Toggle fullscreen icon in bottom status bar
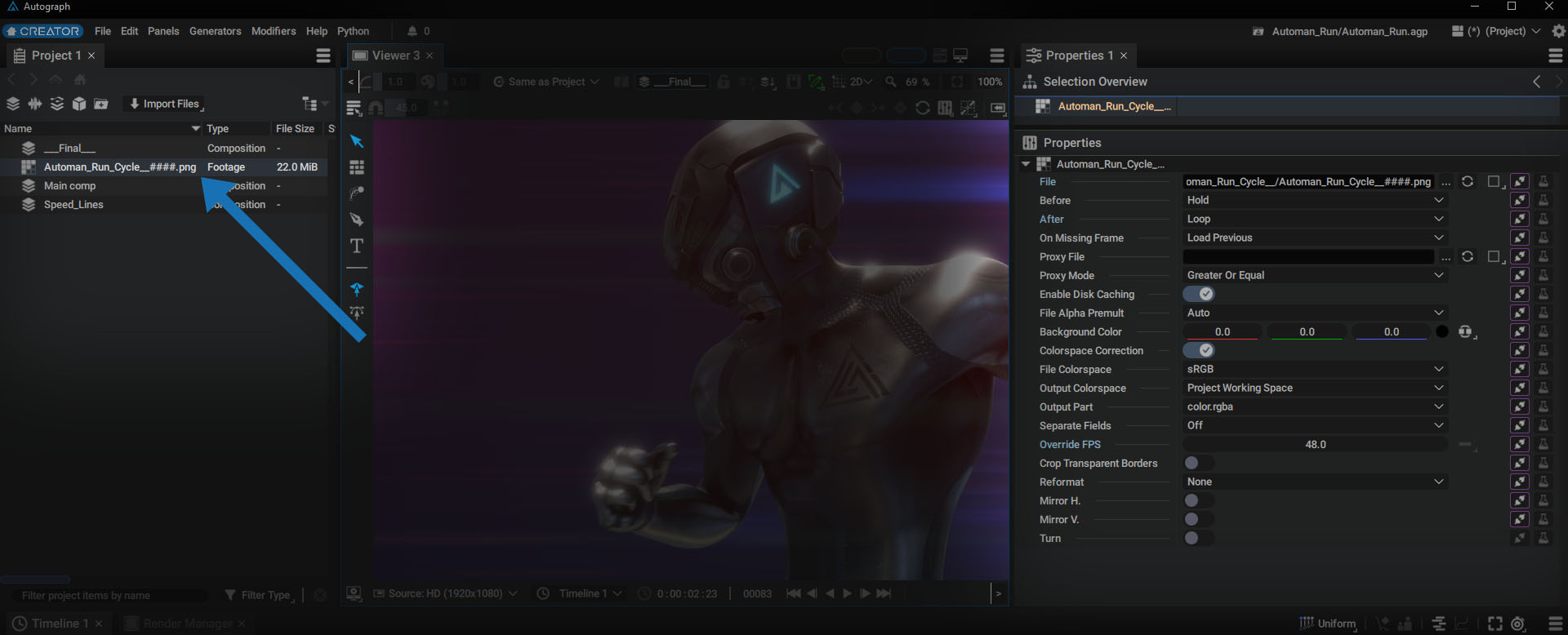 pos(1494,624)
